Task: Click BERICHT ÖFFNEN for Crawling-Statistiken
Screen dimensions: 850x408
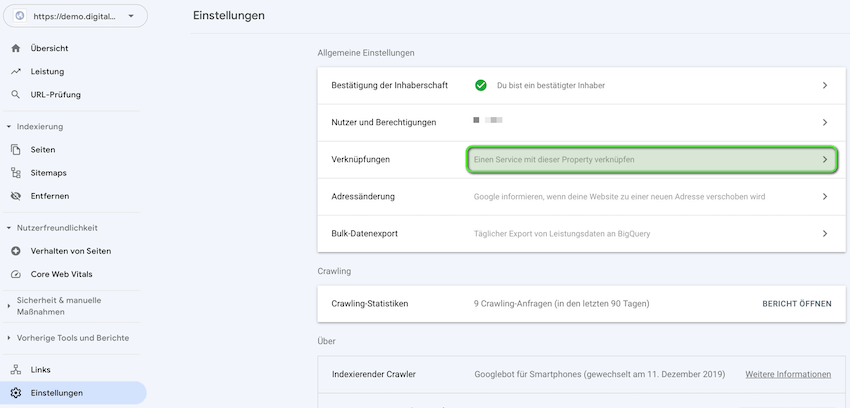Action: point(796,304)
